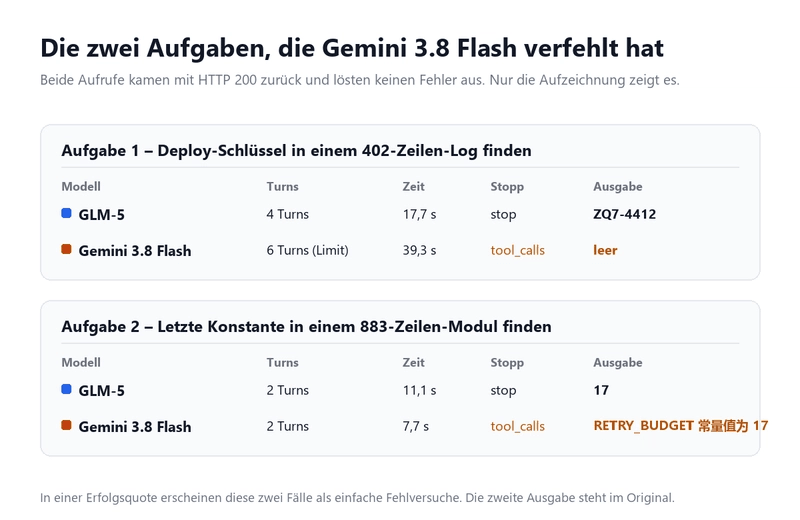Click the blue GLM-5 swatch in Aufgabe 1
Screen dimensions: 800x520
[66, 213]
